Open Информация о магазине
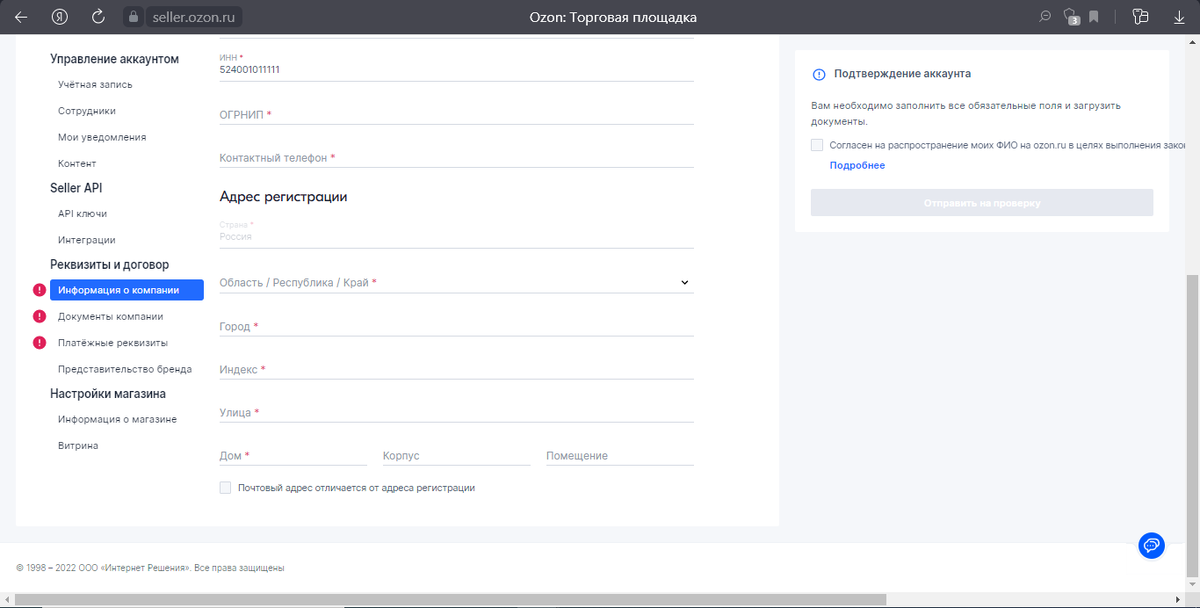Image resolution: width=1200 pixels, height=608 pixels. 117,419
